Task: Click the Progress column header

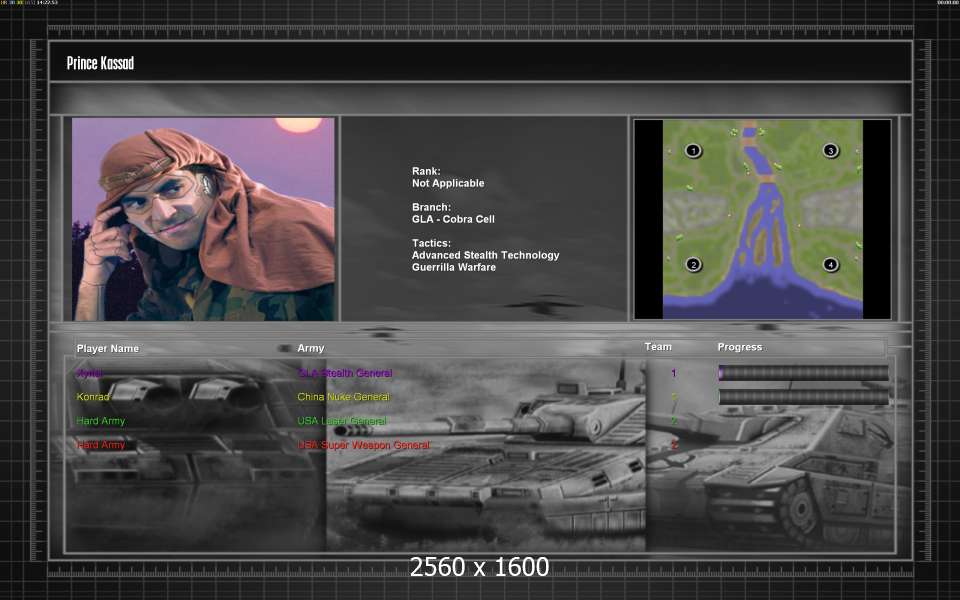Action: point(740,347)
